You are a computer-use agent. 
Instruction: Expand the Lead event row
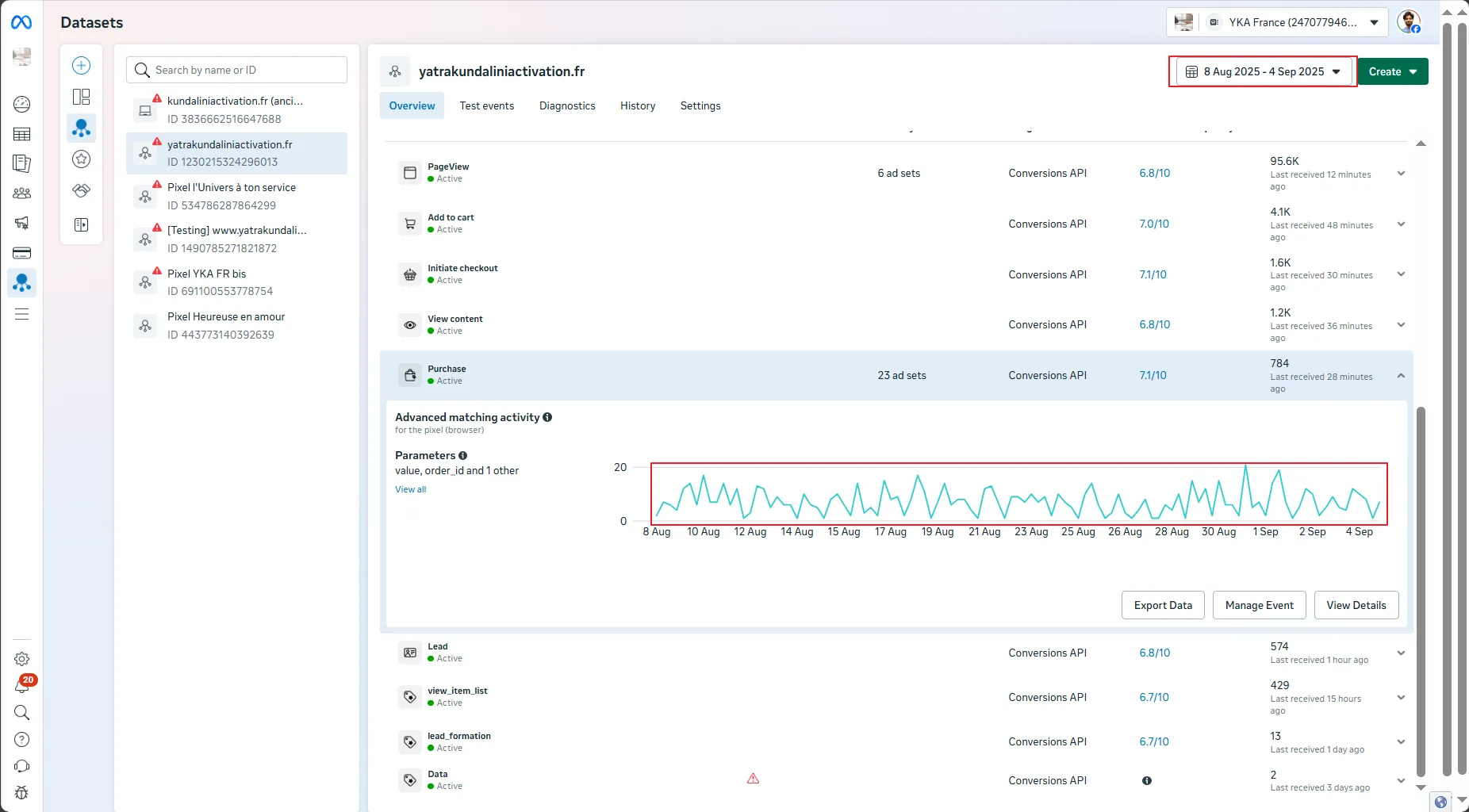point(1401,653)
